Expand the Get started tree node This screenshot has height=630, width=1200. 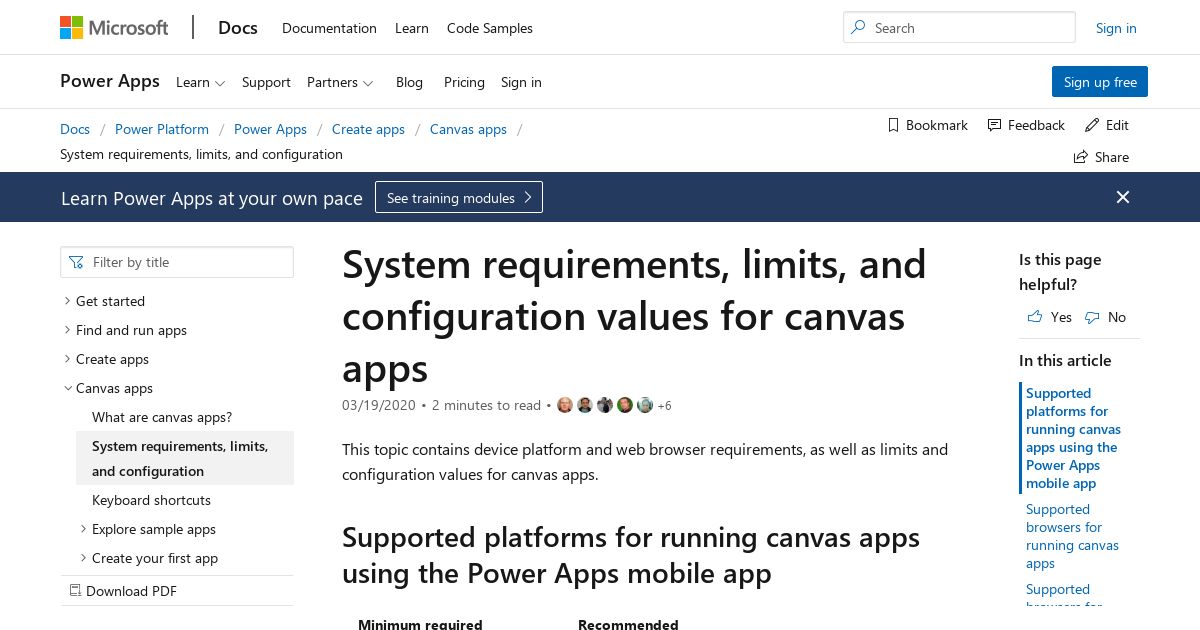67,301
